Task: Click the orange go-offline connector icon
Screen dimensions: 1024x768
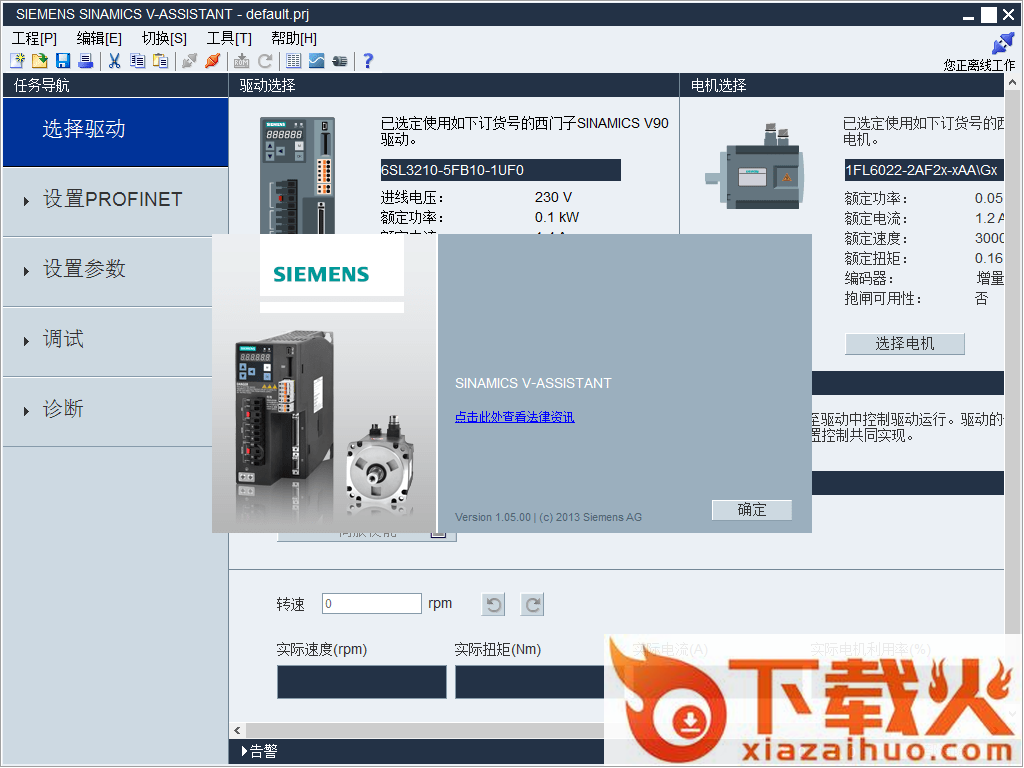Action: click(212, 61)
